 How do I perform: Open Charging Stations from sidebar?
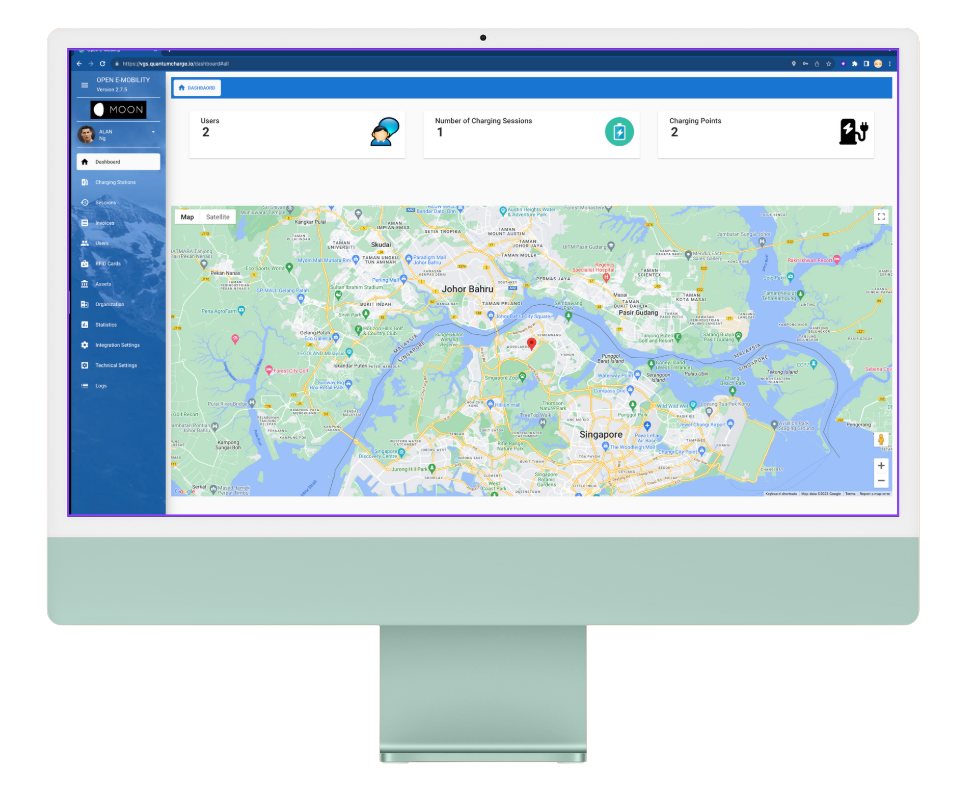tap(116, 182)
